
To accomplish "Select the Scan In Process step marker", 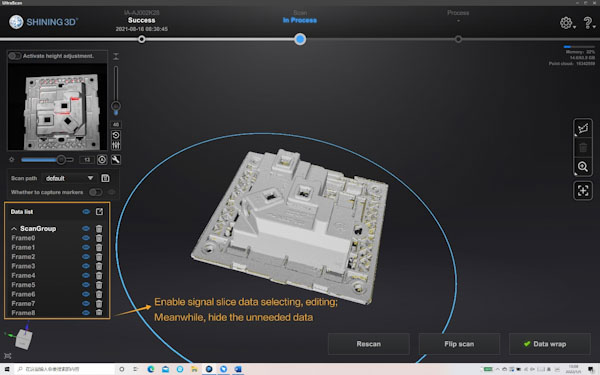I will [x=300, y=39].
